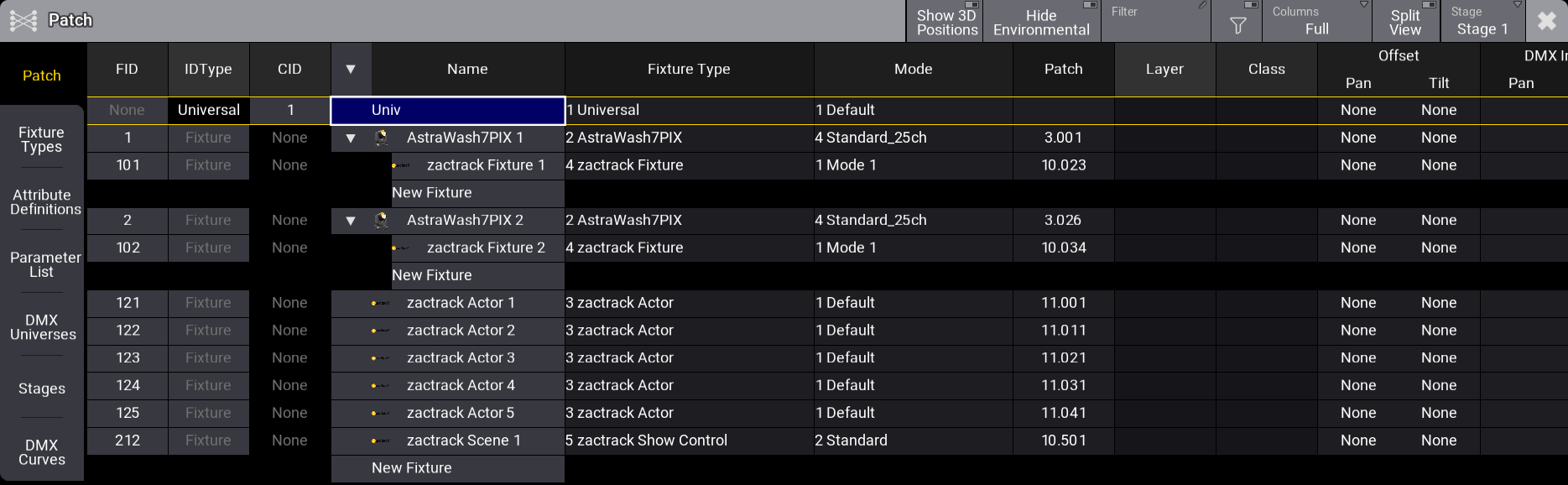Click the zactrack Actor 3 icon
The height and width of the screenshot is (485, 1568).
point(381,358)
